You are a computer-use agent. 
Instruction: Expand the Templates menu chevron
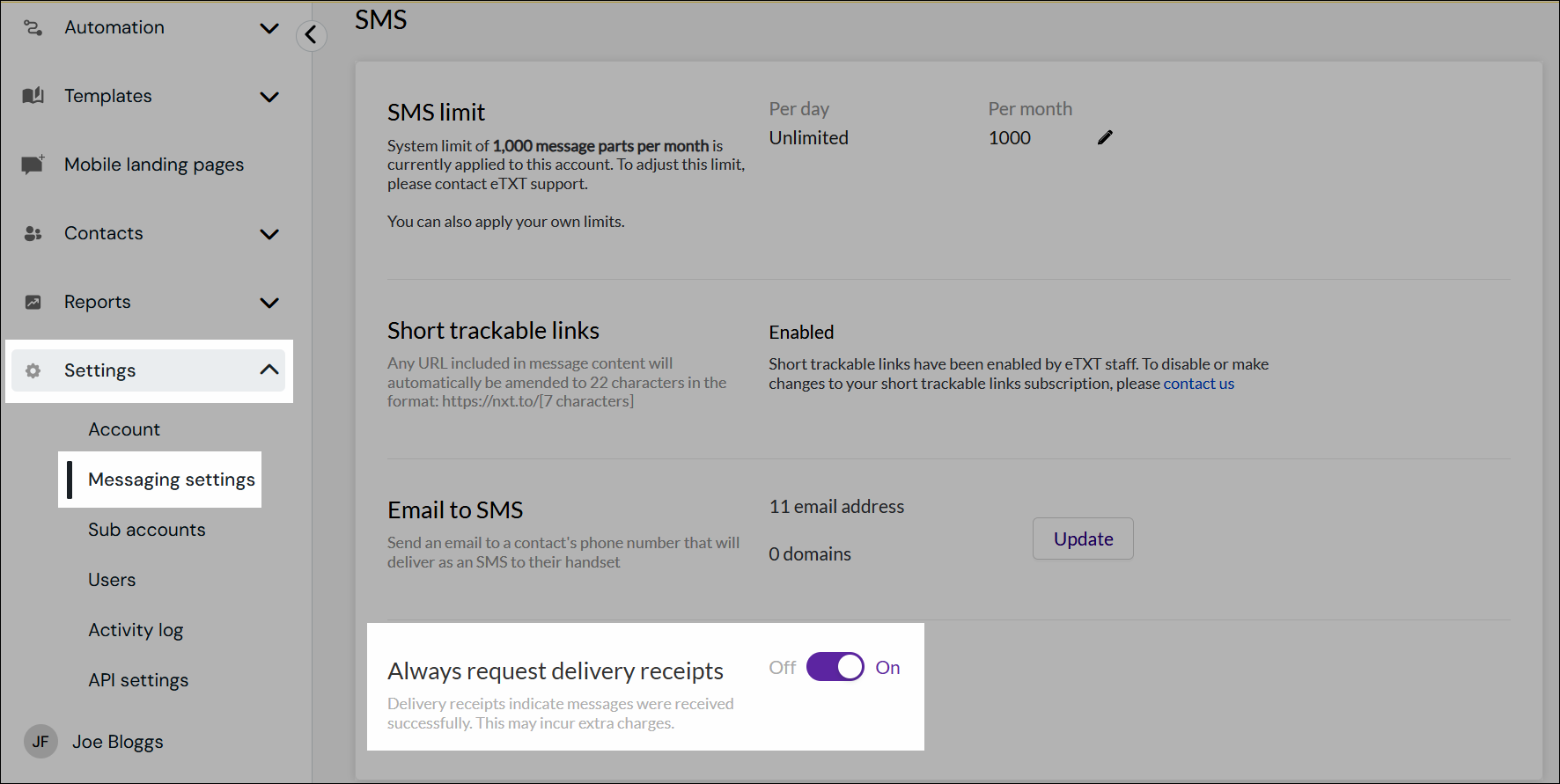(x=269, y=97)
